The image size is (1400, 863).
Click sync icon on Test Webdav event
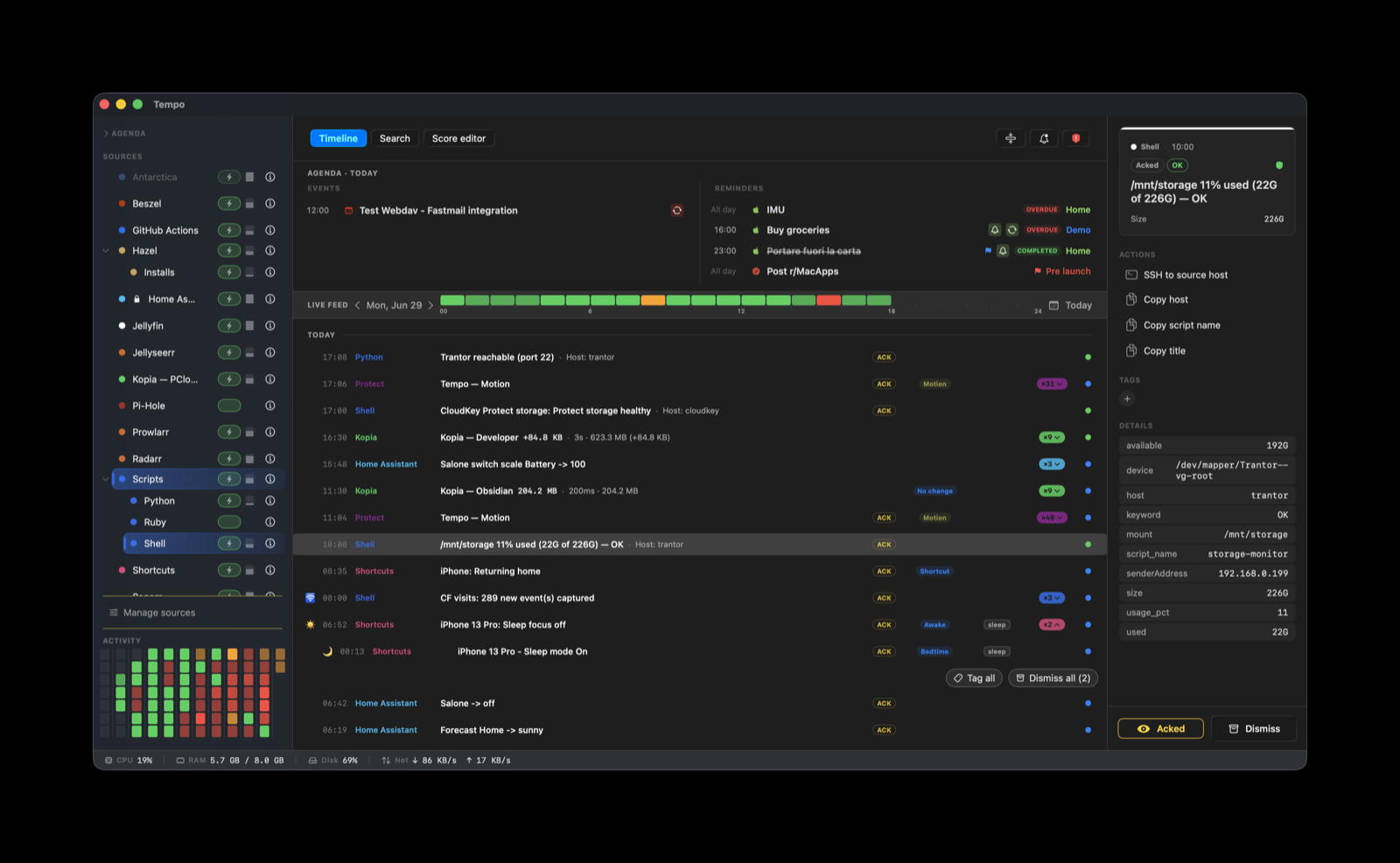pyautogui.click(x=677, y=211)
